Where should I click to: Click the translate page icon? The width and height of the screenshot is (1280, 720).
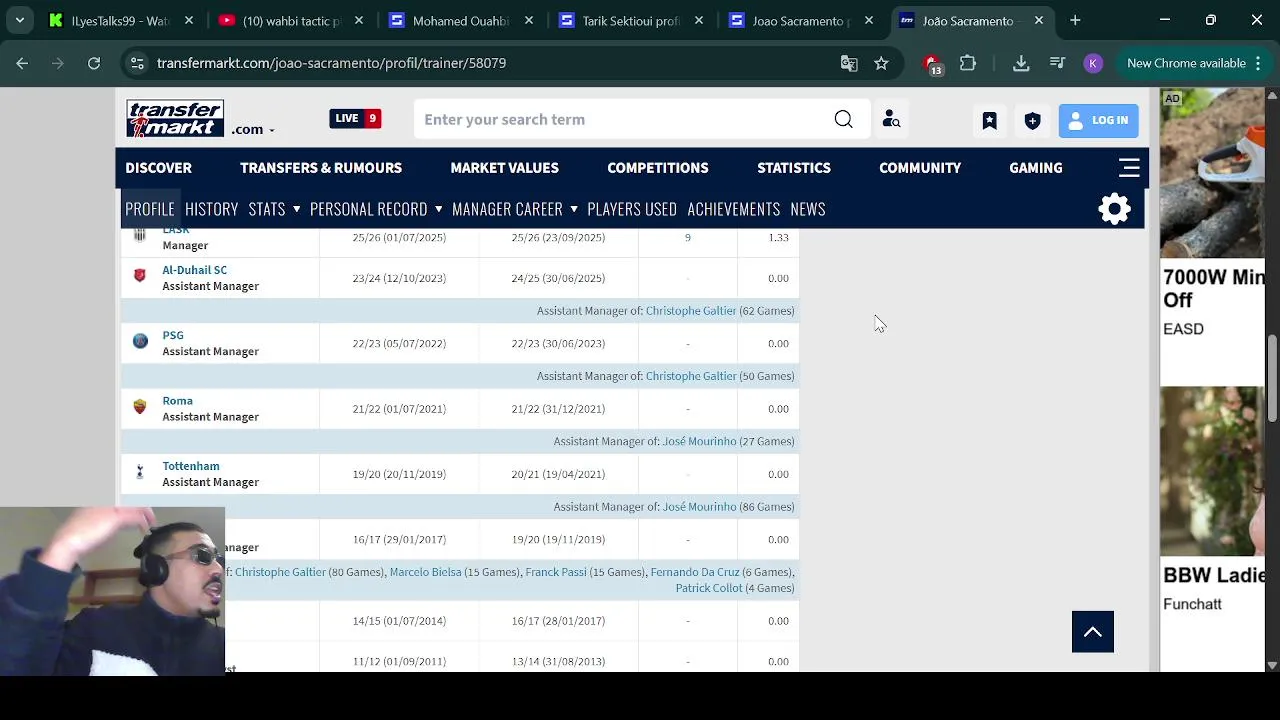tap(849, 63)
